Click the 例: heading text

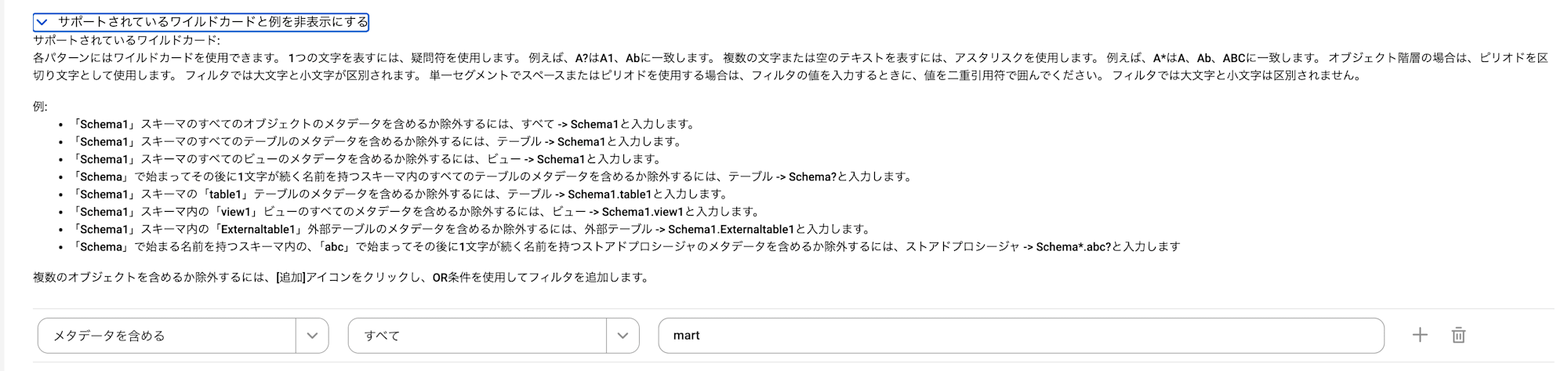pos(40,106)
